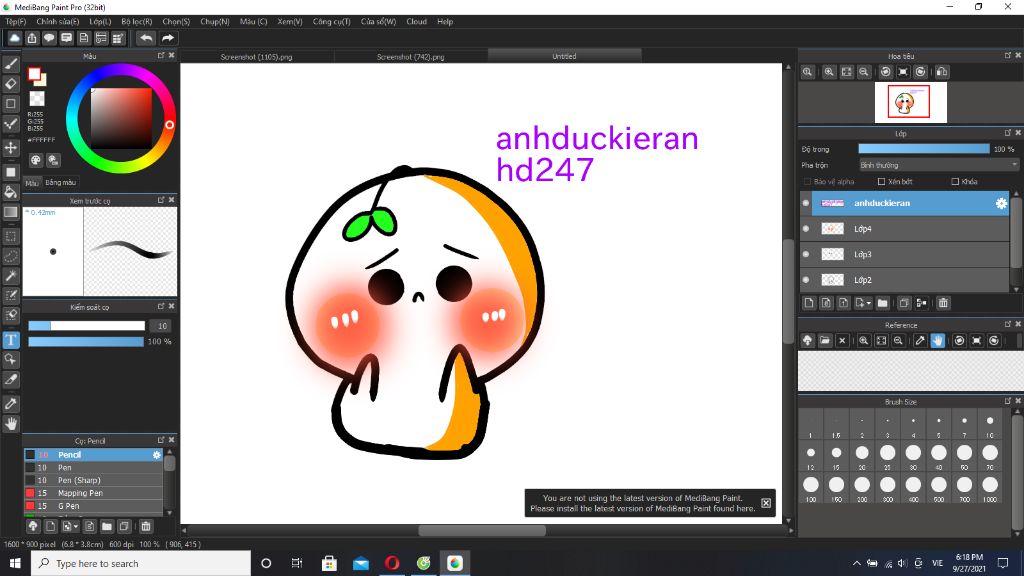Select the Text tool

pos(11,340)
